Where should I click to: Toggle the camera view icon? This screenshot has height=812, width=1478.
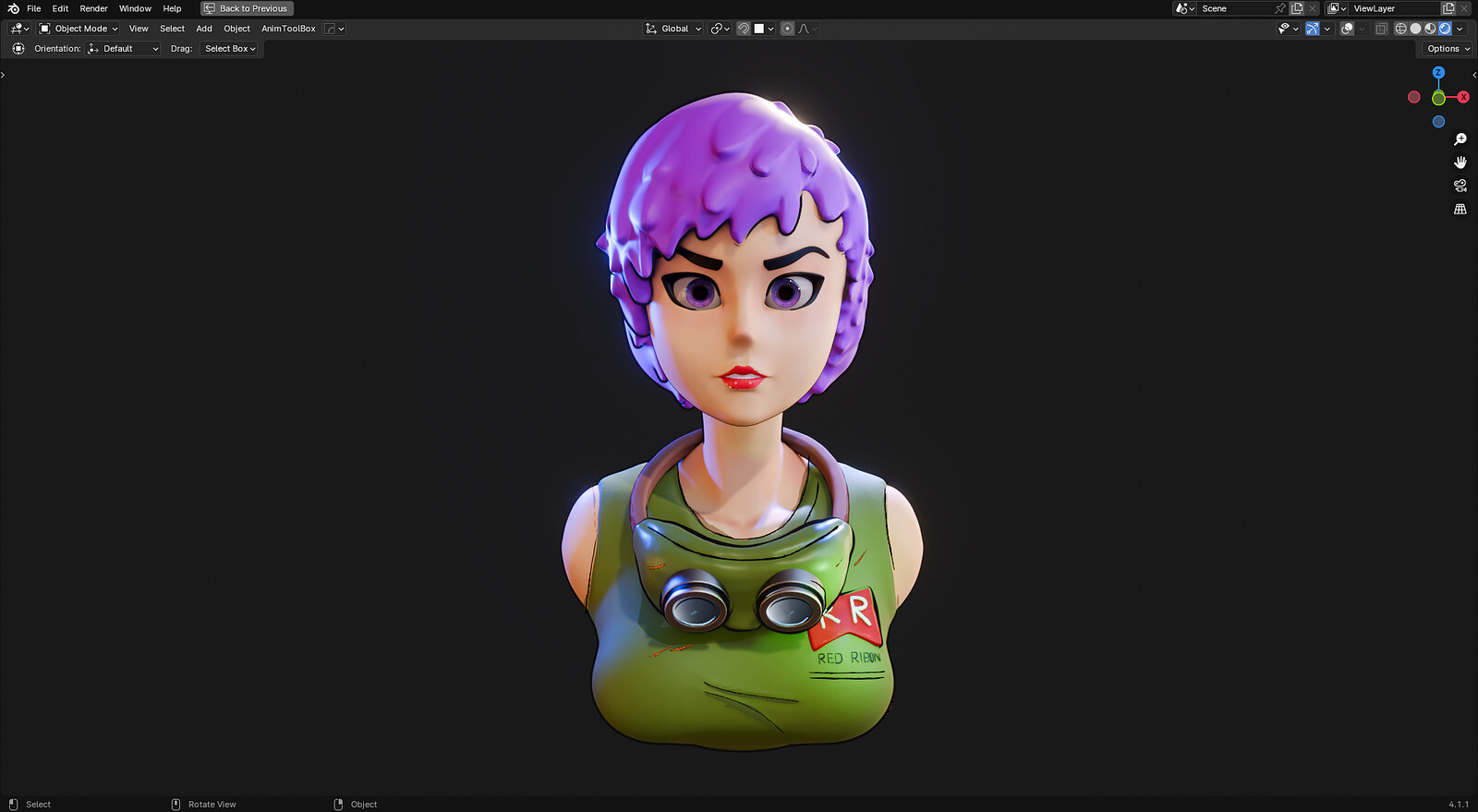coord(1460,186)
